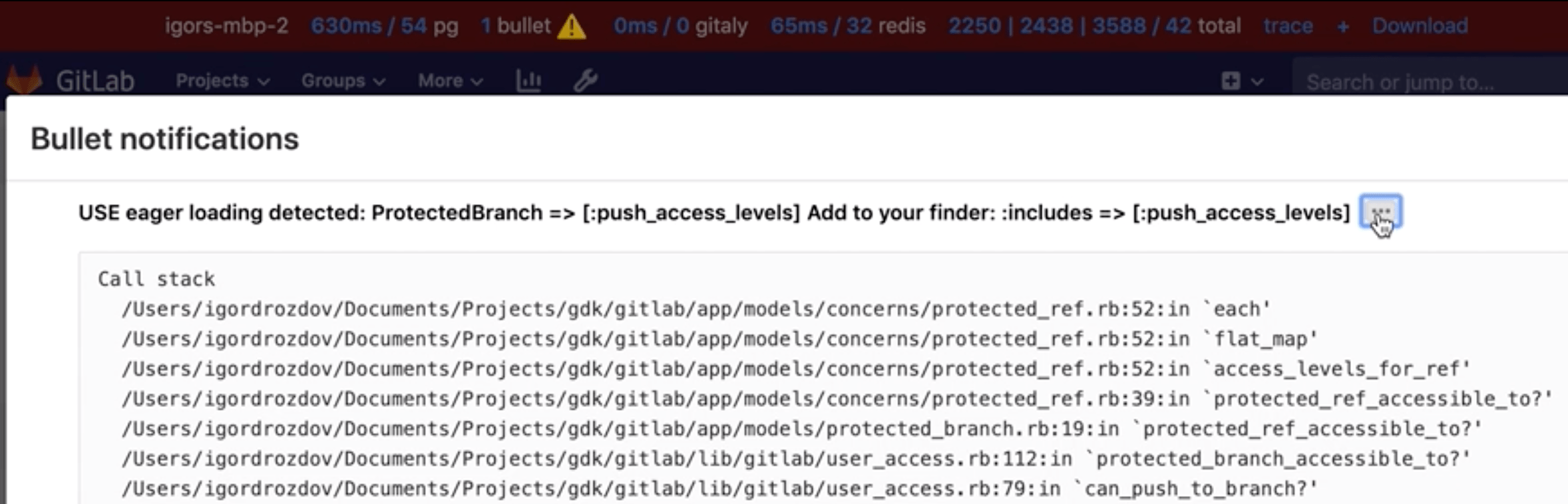Screen dimensions: 1568x504
Task: Open the Admin Area wrench icon
Action: 586,81
